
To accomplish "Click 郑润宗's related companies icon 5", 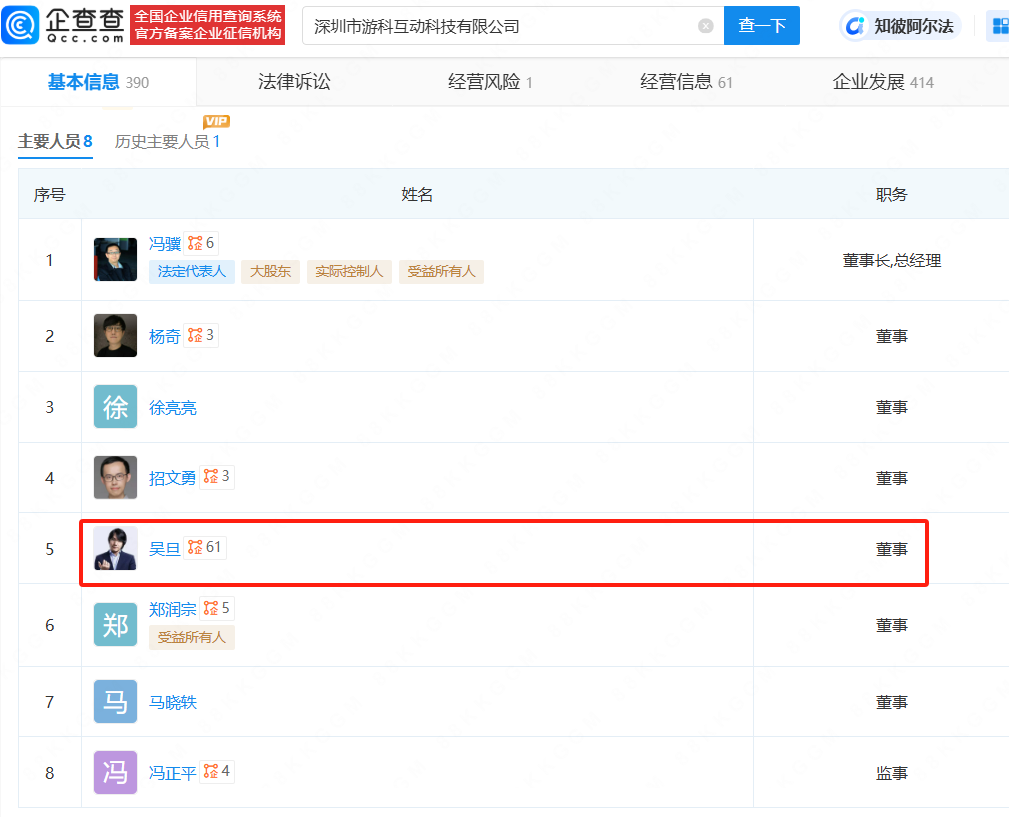I will 217,608.
